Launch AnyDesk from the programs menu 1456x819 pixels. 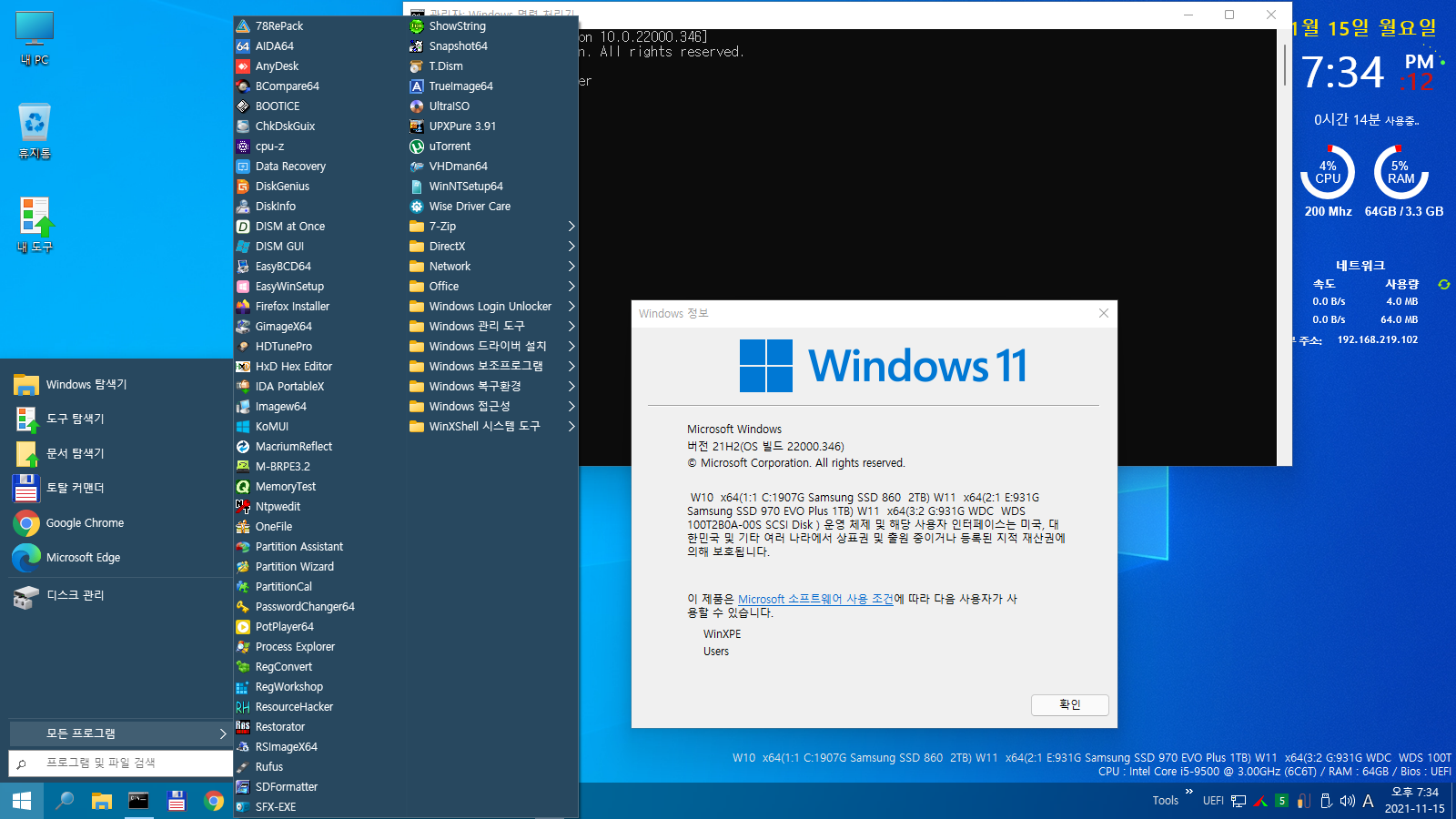pos(277,66)
